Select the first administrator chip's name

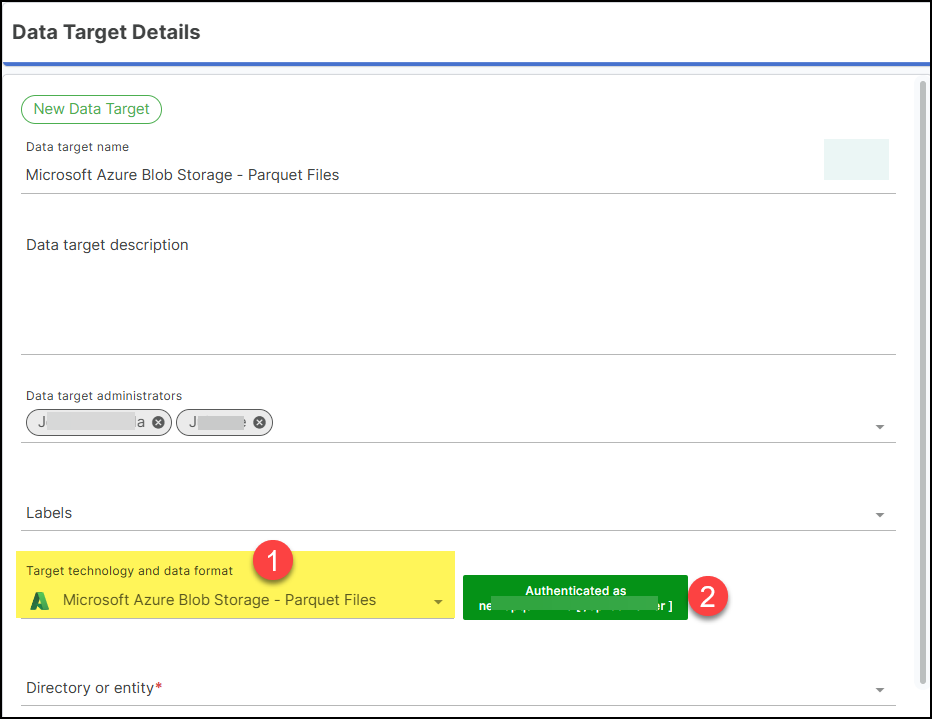click(90, 423)
